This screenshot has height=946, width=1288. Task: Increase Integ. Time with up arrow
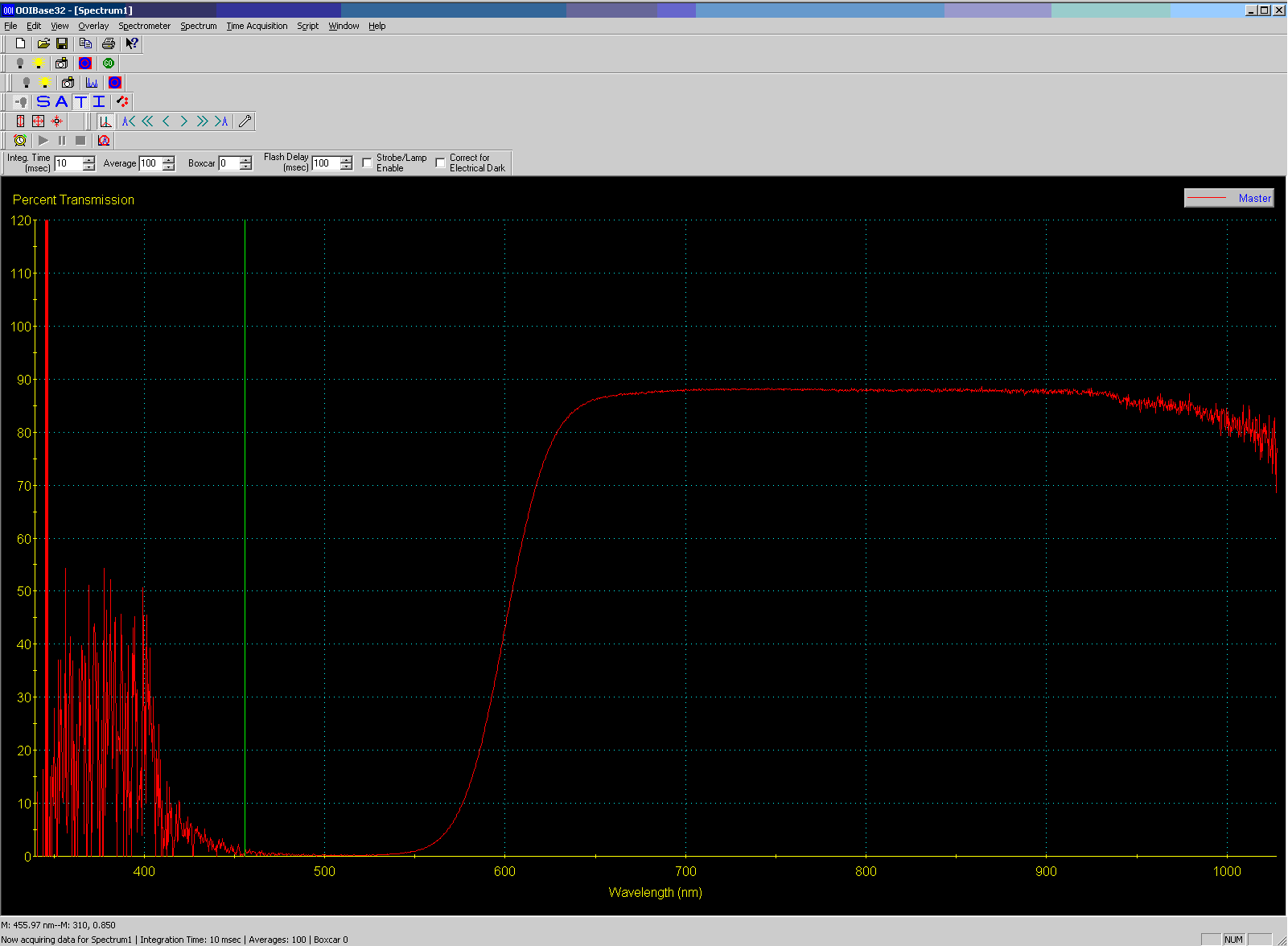tap(88, 159)
